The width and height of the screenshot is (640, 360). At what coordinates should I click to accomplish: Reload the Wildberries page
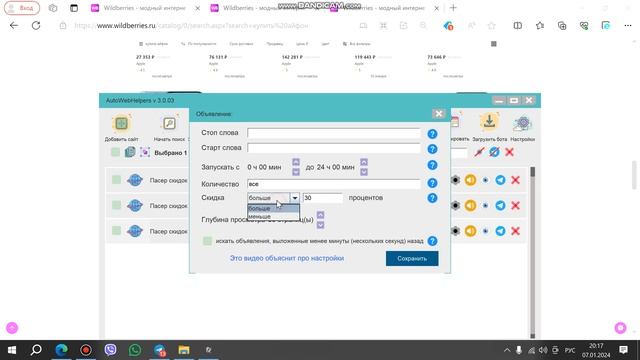(x=36, y=25)
